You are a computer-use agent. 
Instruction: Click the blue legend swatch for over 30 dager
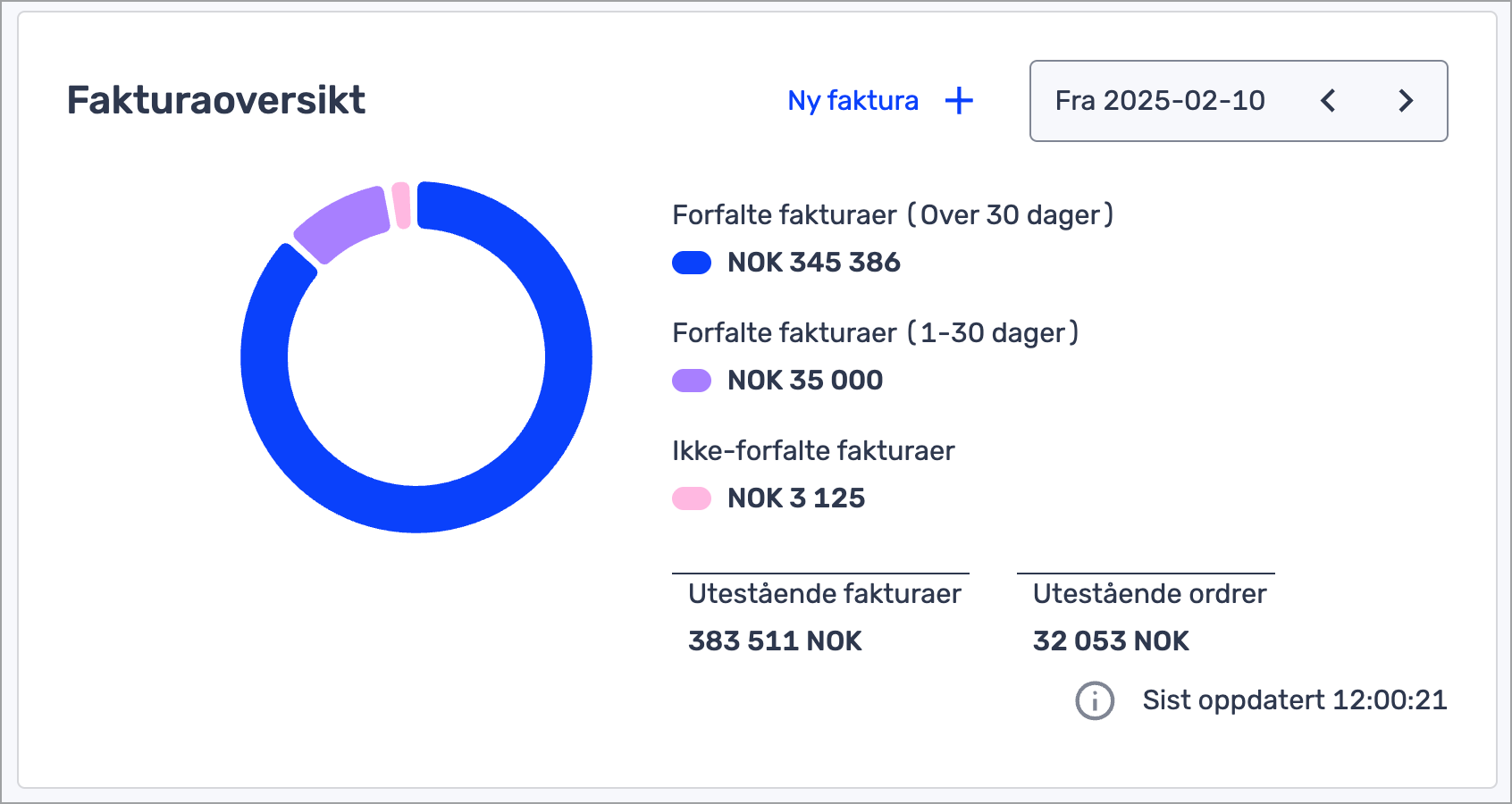[691, 263]
